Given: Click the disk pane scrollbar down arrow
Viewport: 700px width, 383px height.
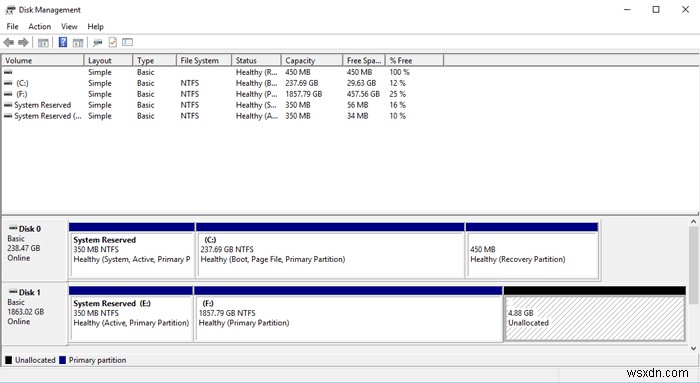Looking at the screenshot, I should point(694,348).
